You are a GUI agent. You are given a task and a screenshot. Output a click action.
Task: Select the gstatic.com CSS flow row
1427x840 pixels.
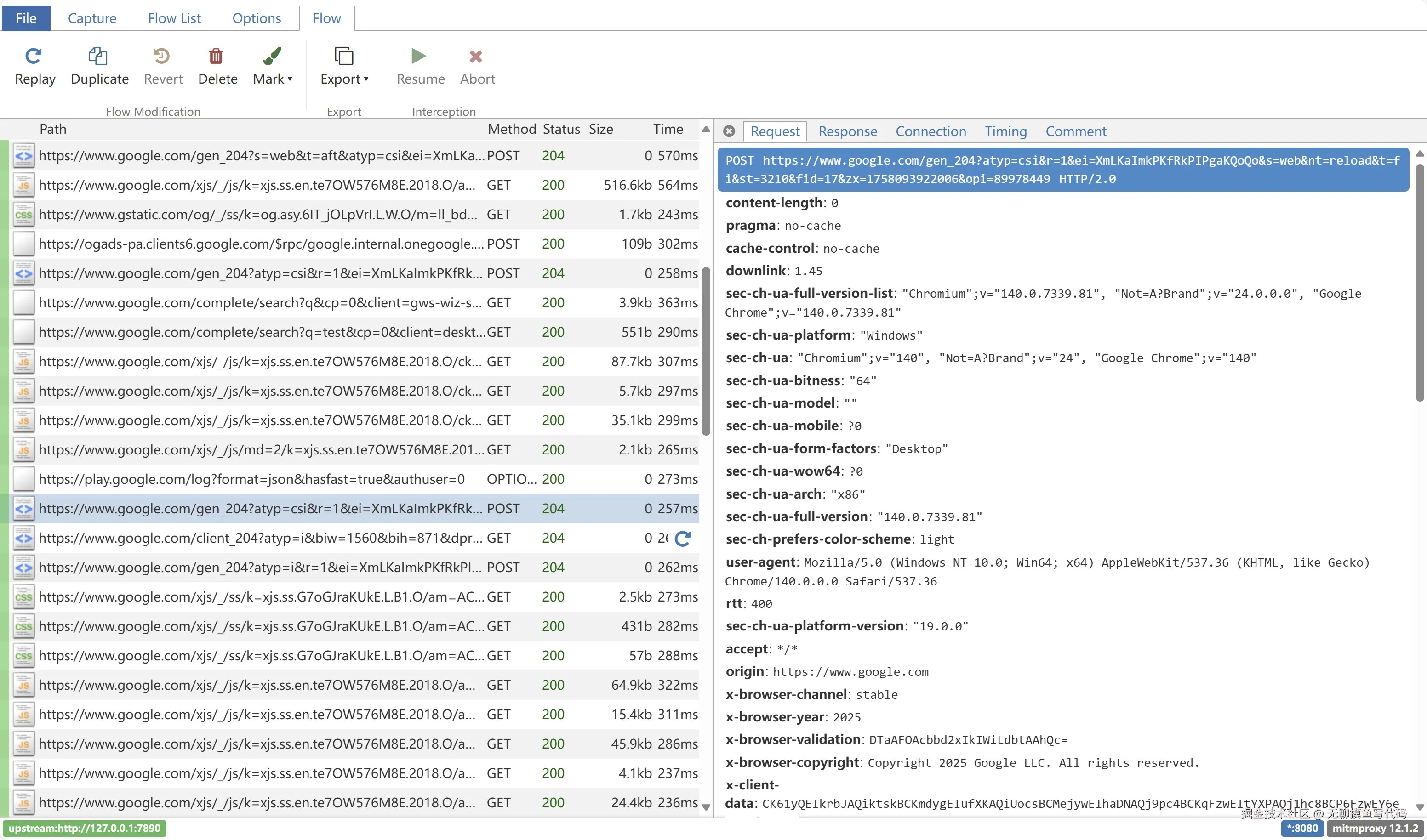[x=257, y=215]
